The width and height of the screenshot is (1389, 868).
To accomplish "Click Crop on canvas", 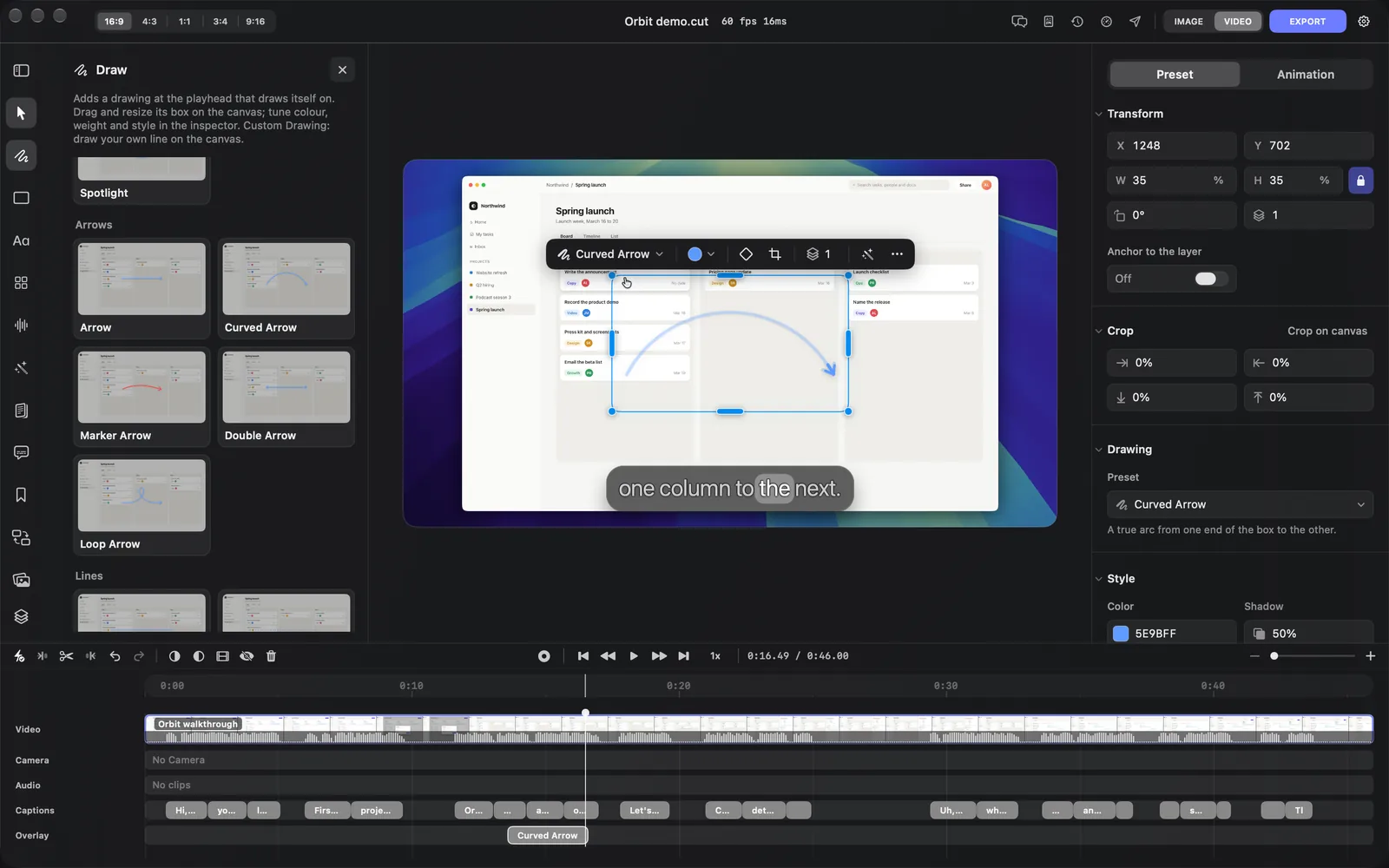I will coord(1326,331).
